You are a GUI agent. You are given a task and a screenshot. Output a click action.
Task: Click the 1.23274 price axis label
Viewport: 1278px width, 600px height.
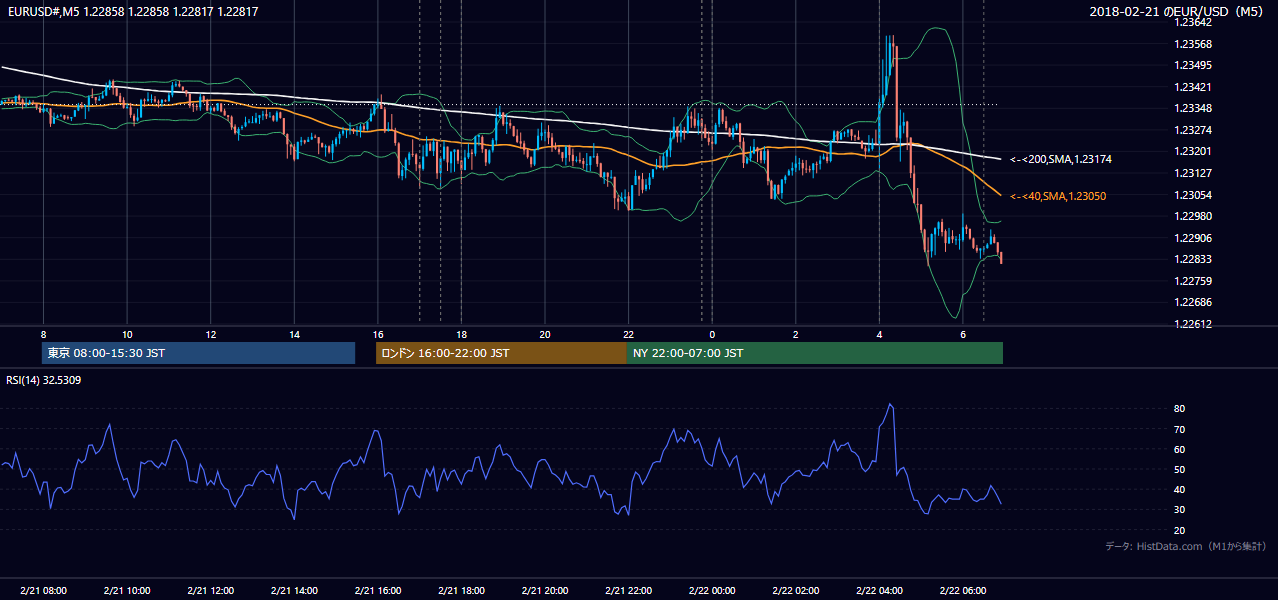pos(1193,130)
